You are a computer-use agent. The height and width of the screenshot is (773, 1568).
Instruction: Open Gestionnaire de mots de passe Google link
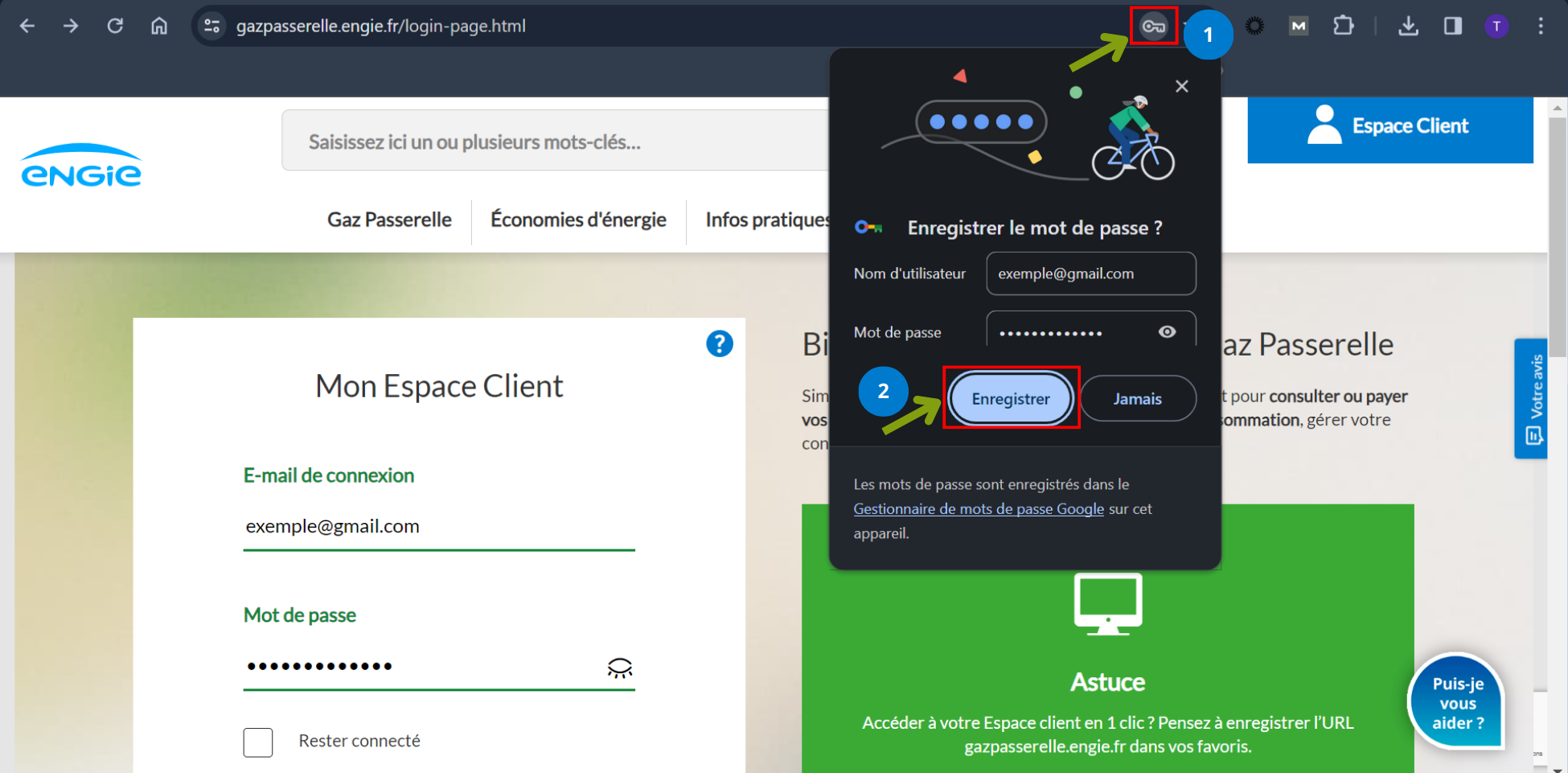pos(978,509)
